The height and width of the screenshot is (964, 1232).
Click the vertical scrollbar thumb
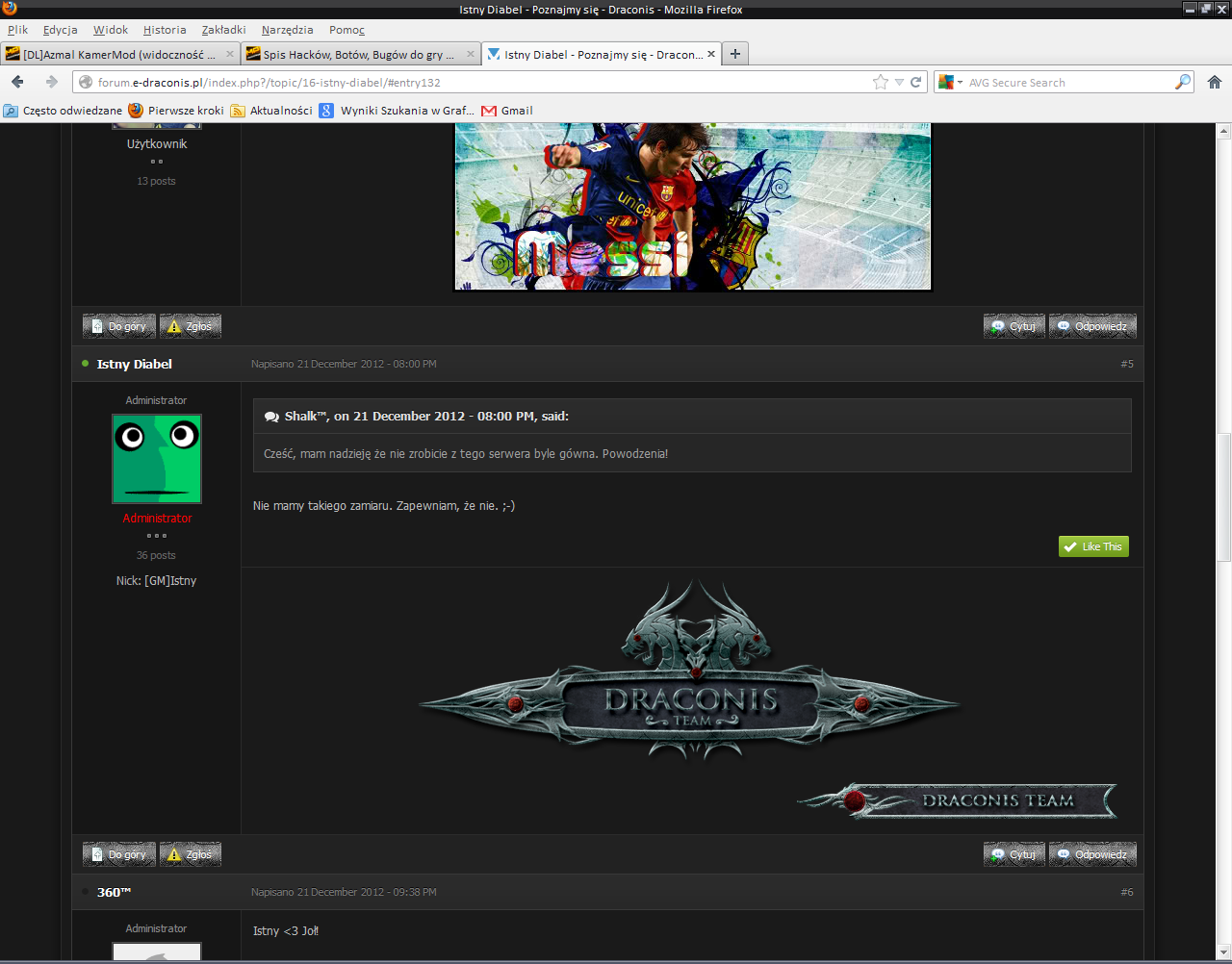click(1224, 496)
